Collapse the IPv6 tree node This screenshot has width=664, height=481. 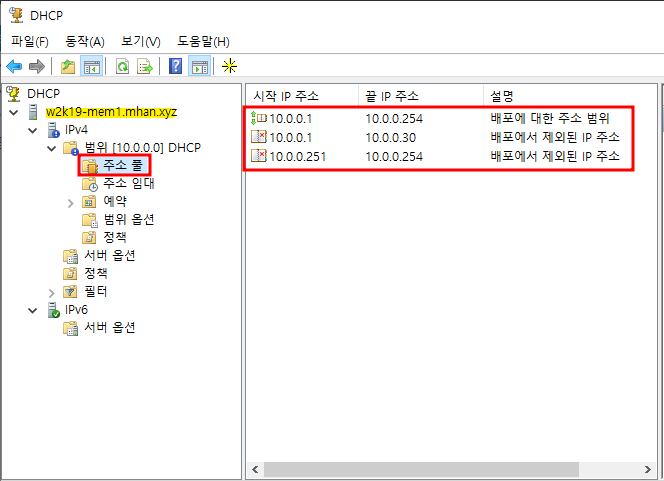[x=33, y=311]
